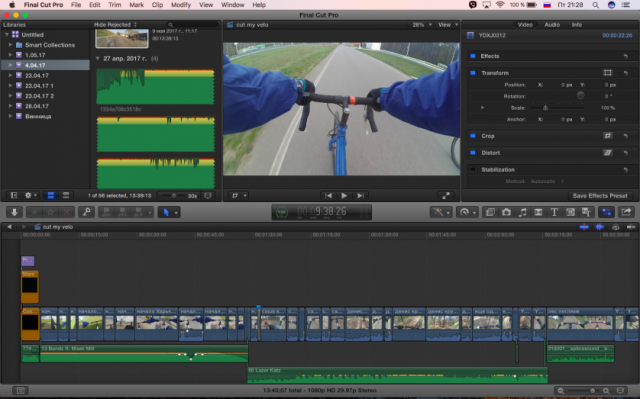This screenshot has height=399, width=640.
Task: Enter fullscreen viewer playback
Action: (x=446, y=196)
